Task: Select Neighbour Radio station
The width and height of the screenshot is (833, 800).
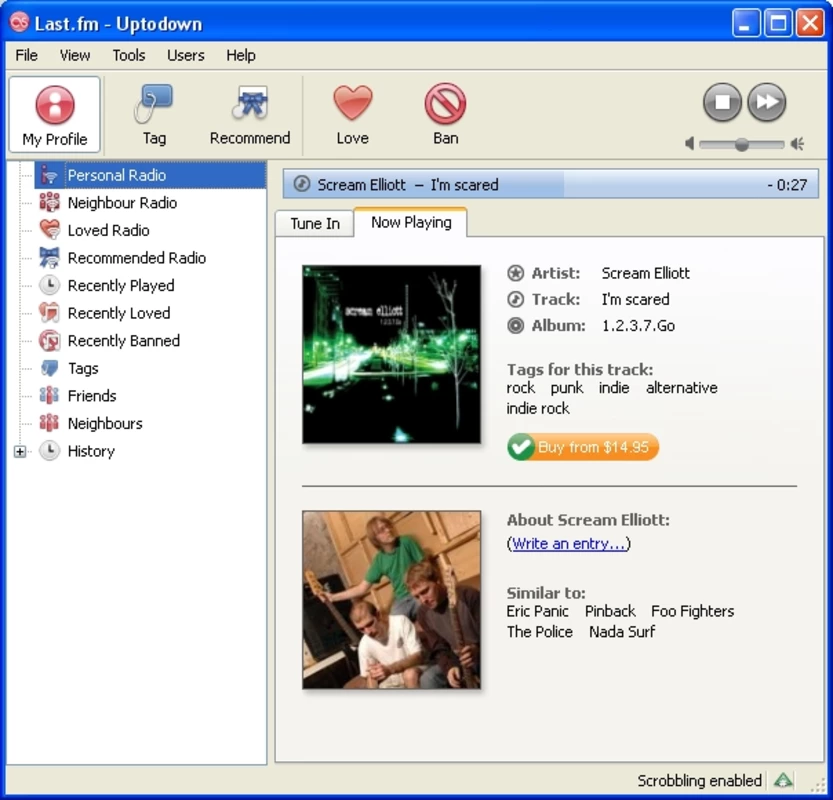Action: click(x=122, y=203)
